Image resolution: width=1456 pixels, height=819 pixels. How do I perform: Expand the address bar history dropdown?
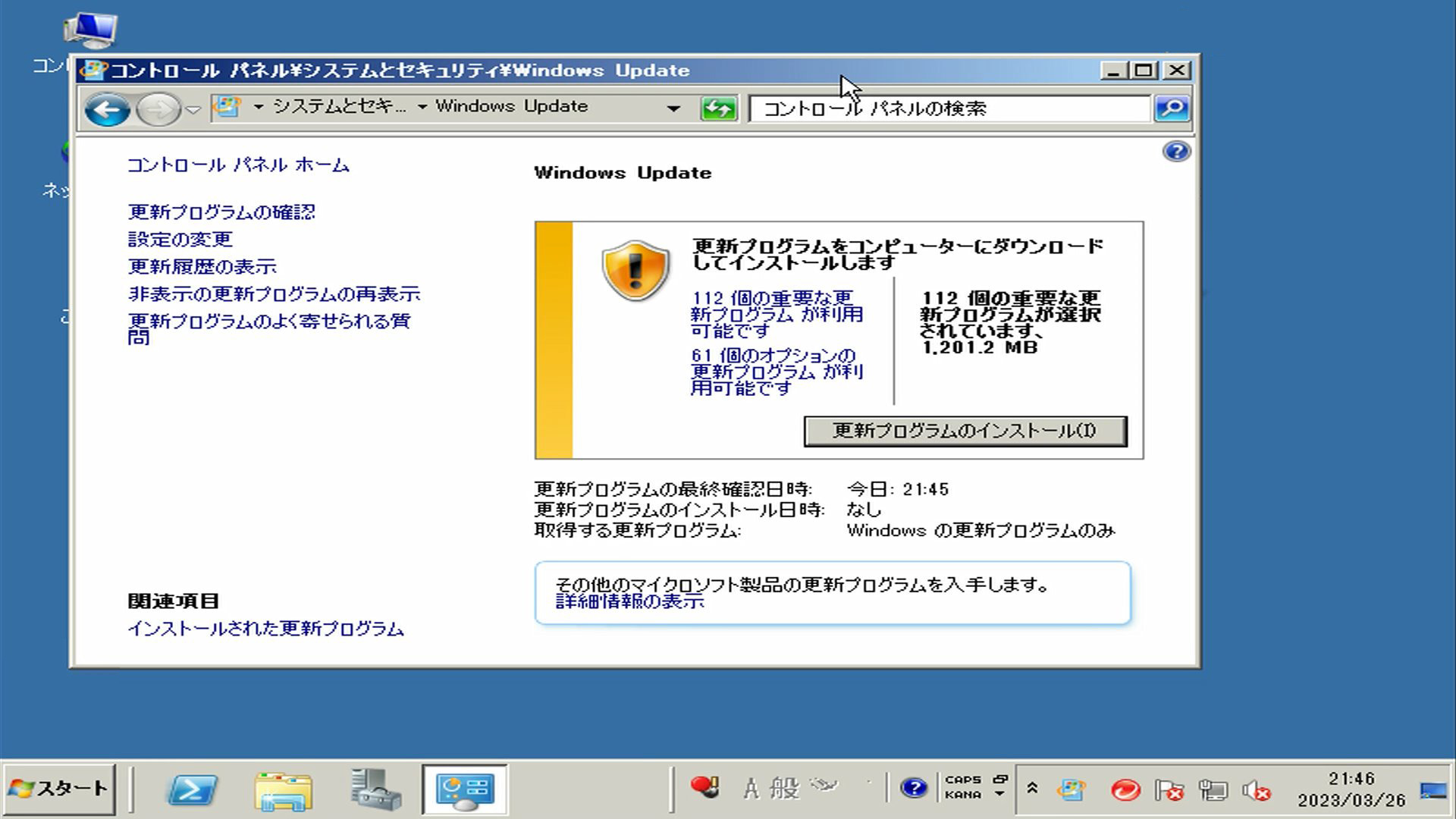(x=673, y=108)
